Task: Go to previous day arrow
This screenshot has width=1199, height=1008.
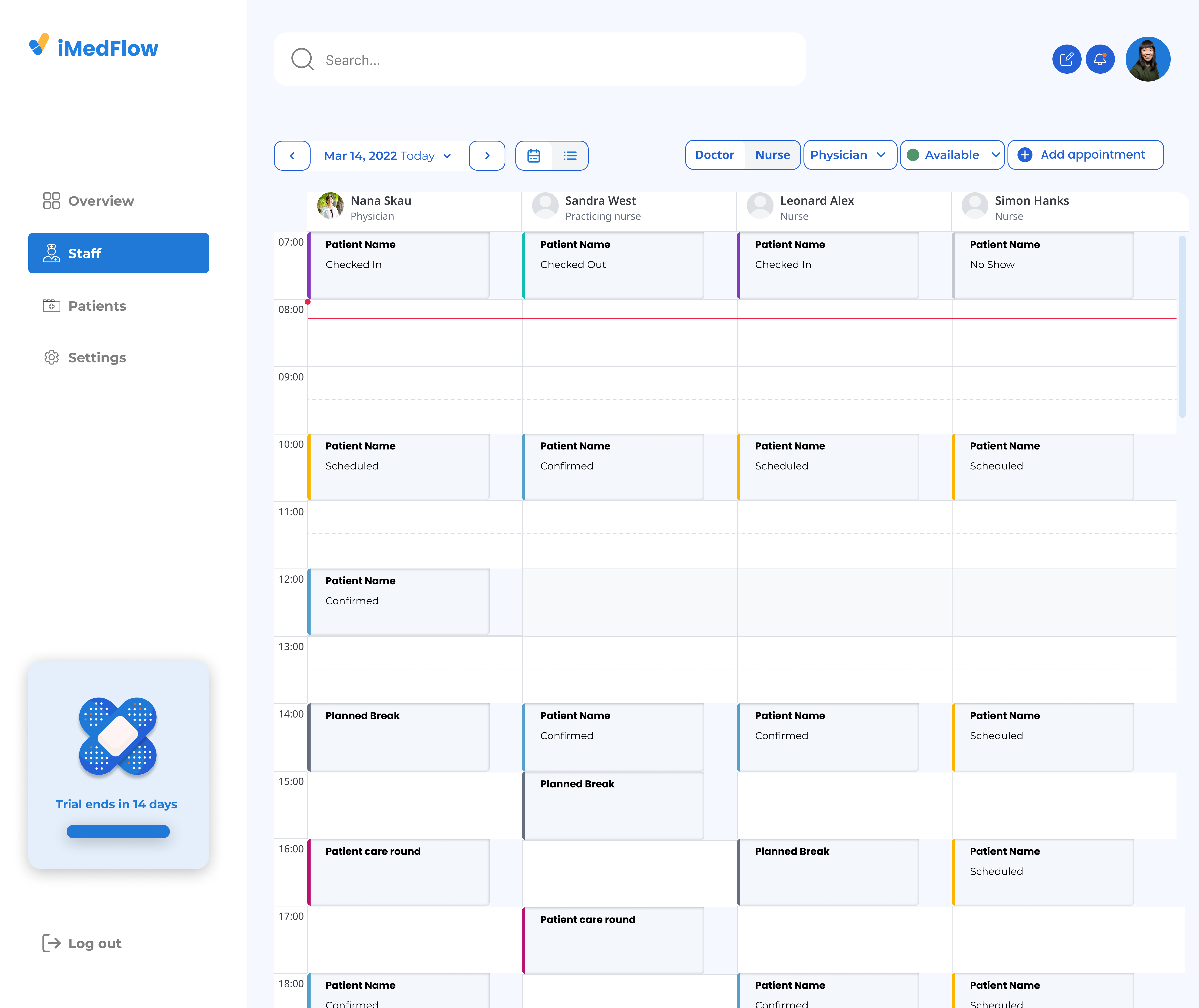Action: pyautogui.click(x=292, y=155)
